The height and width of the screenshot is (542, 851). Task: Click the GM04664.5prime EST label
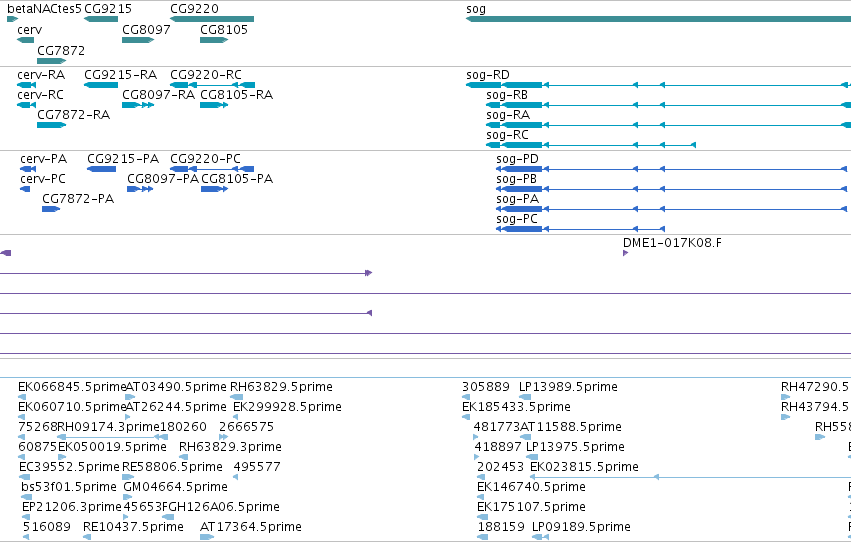175,487
